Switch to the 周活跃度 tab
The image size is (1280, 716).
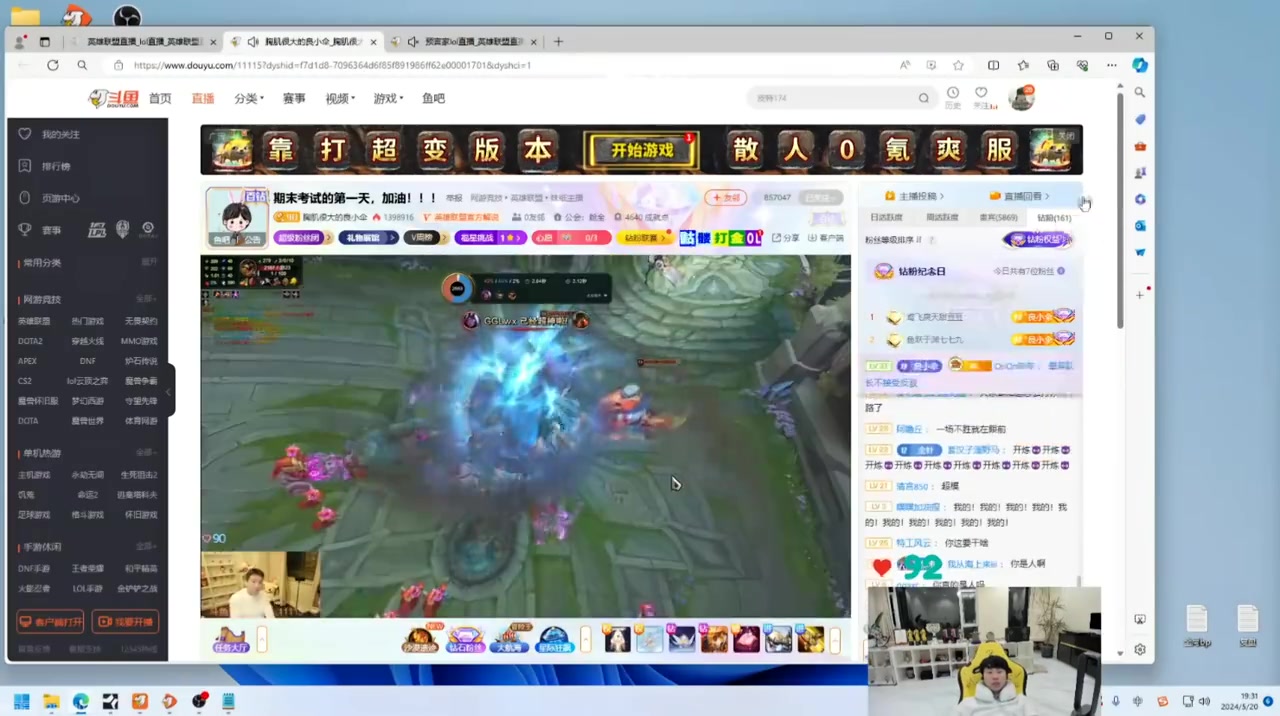[942, 217]
